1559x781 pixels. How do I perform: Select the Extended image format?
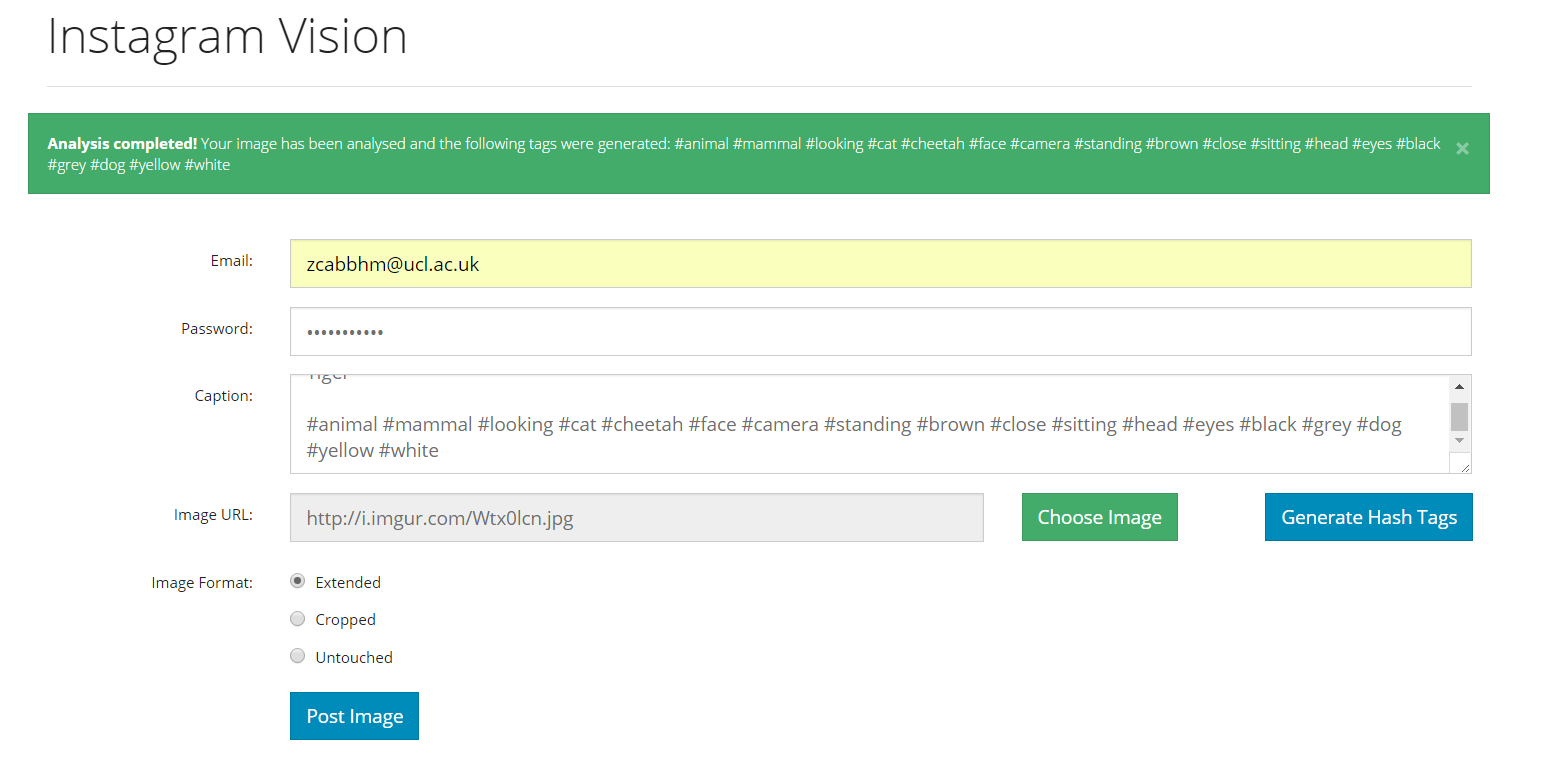(297, 581)
